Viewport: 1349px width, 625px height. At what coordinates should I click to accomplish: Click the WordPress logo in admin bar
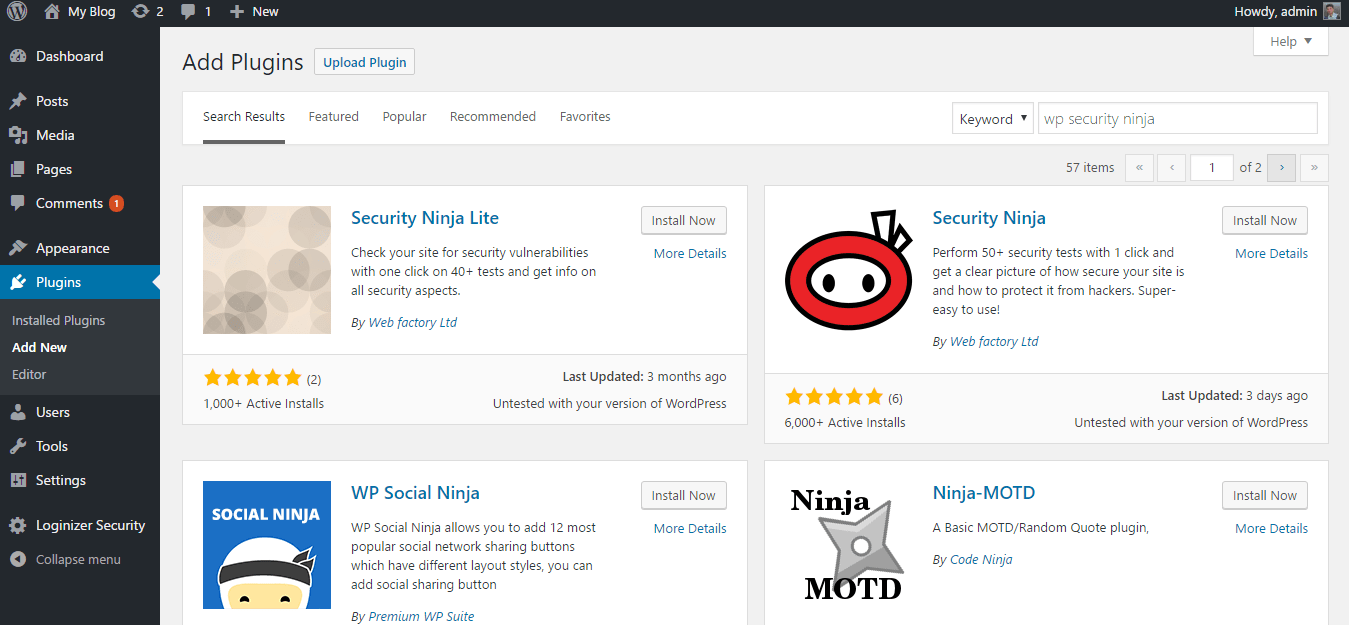pyautogui.click(x=17, y=12)
